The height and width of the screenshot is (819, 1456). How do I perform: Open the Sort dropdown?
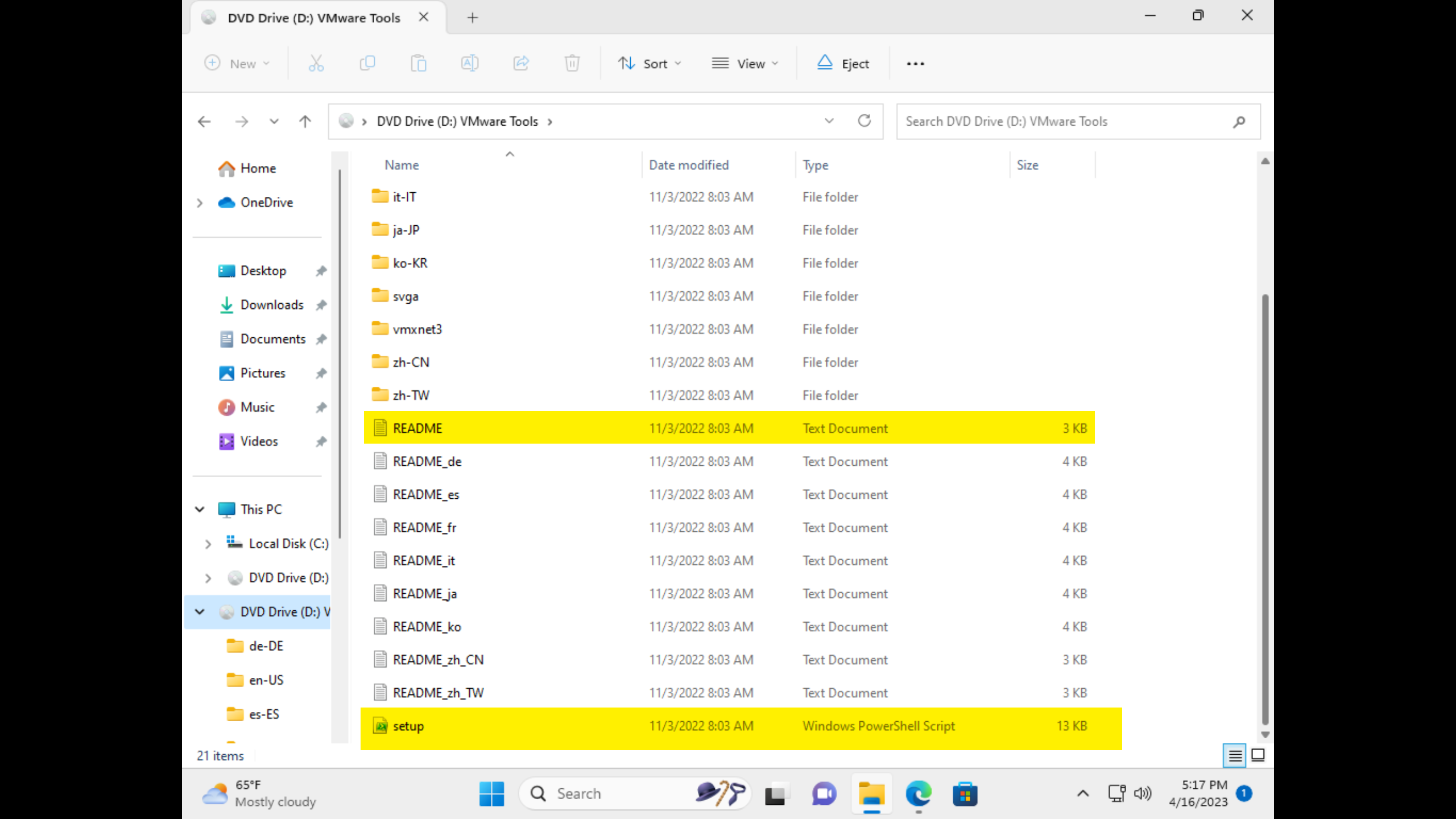click(650, 63)
